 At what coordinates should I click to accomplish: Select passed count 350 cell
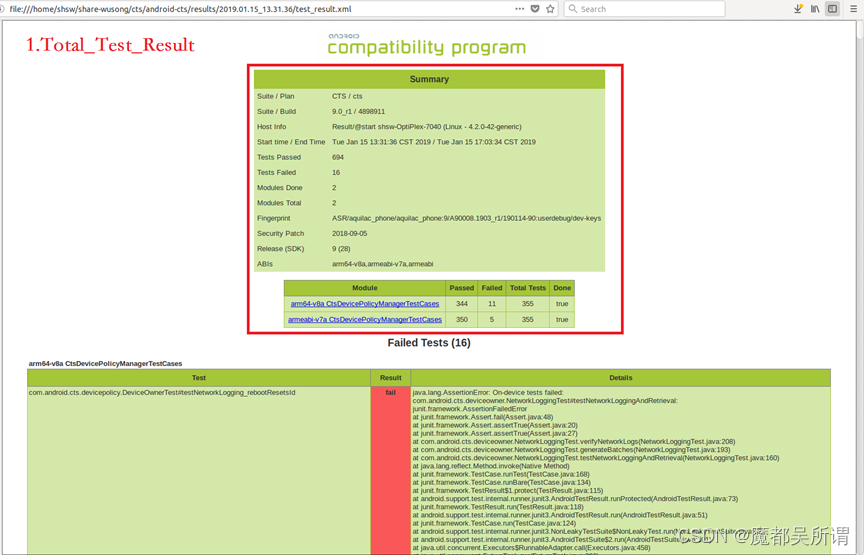[462, 320]
